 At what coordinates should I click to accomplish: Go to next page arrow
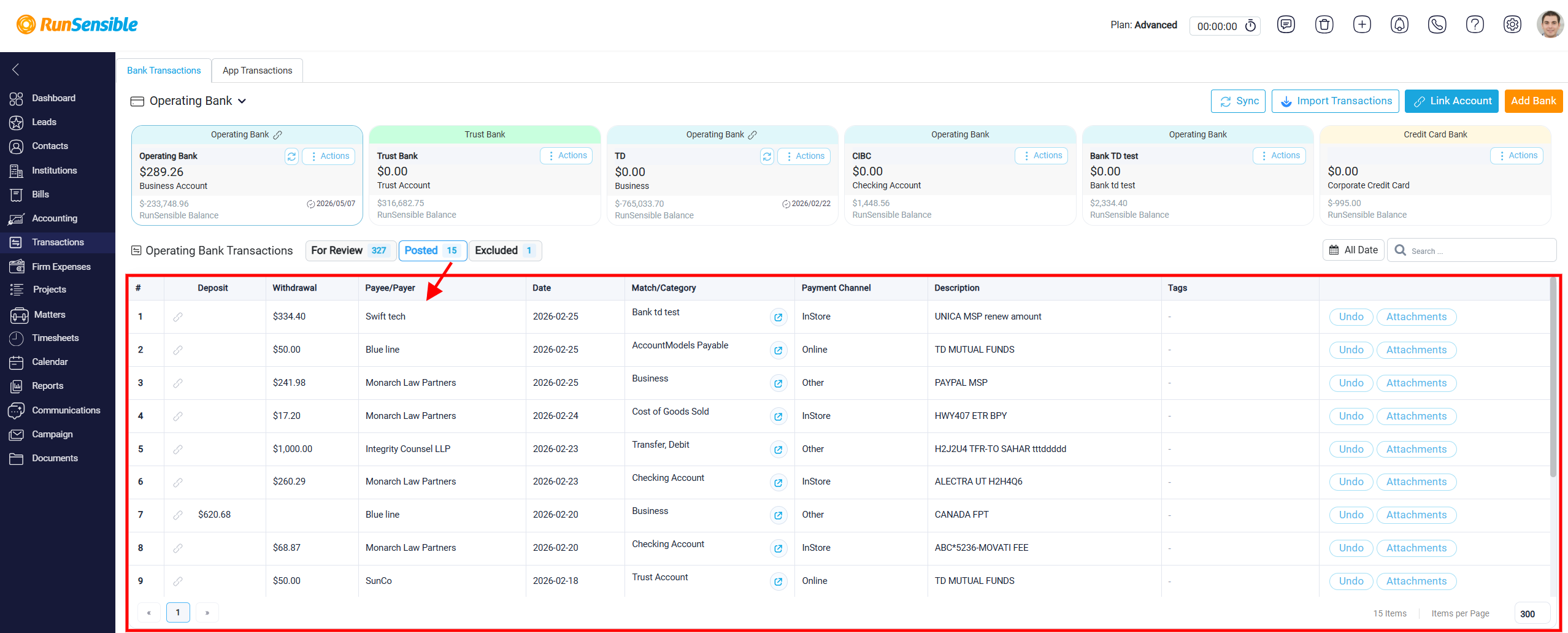(x=207, y=613)
